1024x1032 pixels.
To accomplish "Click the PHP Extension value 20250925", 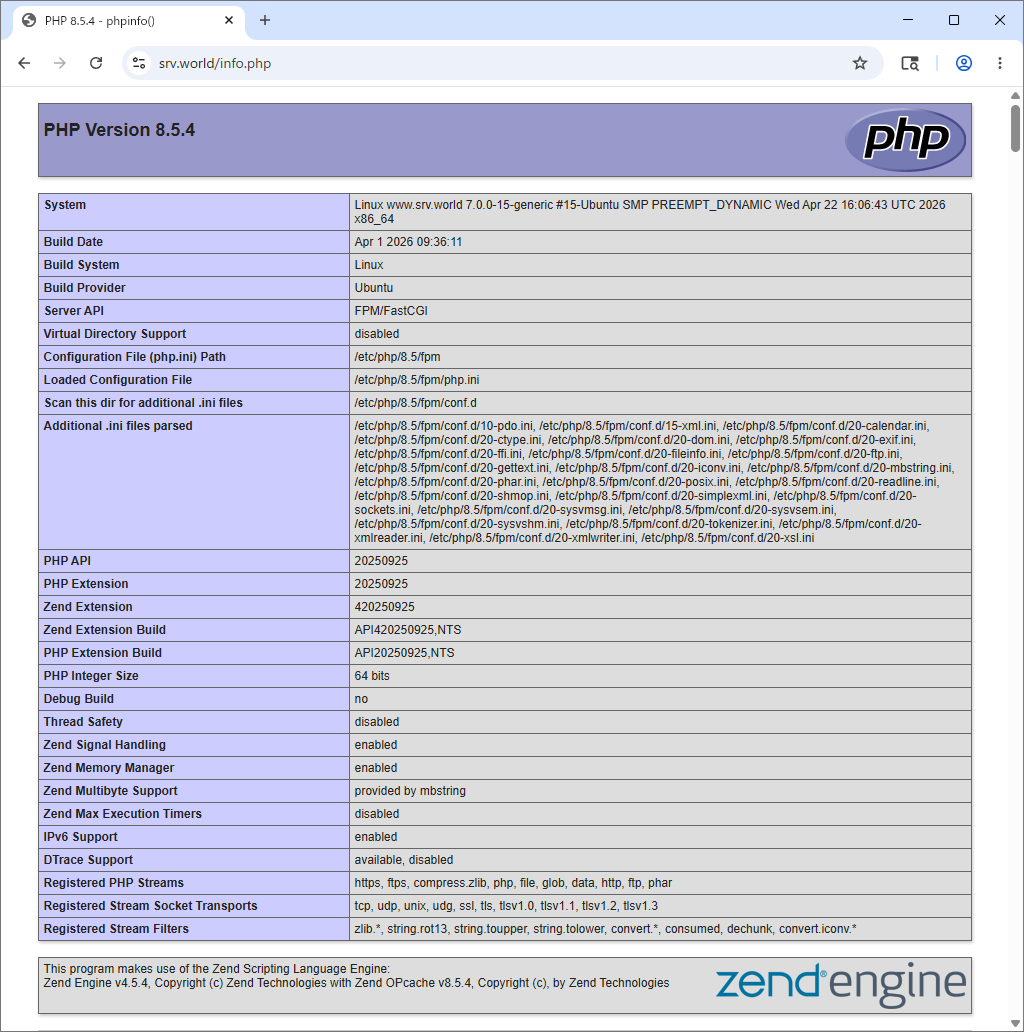I will click(x=381, y=584).
